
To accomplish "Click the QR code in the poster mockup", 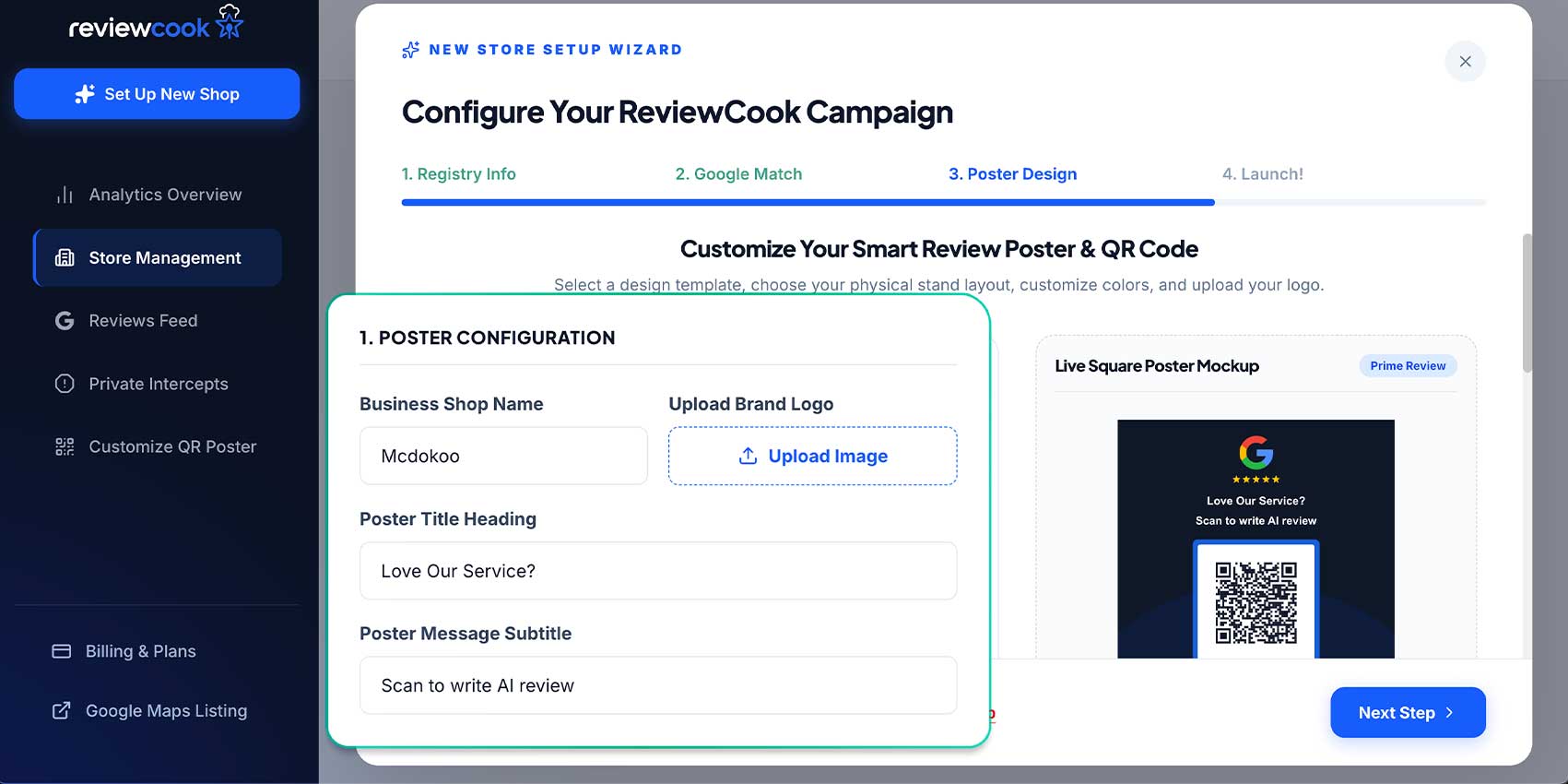I will click(x=1256, y=602).
